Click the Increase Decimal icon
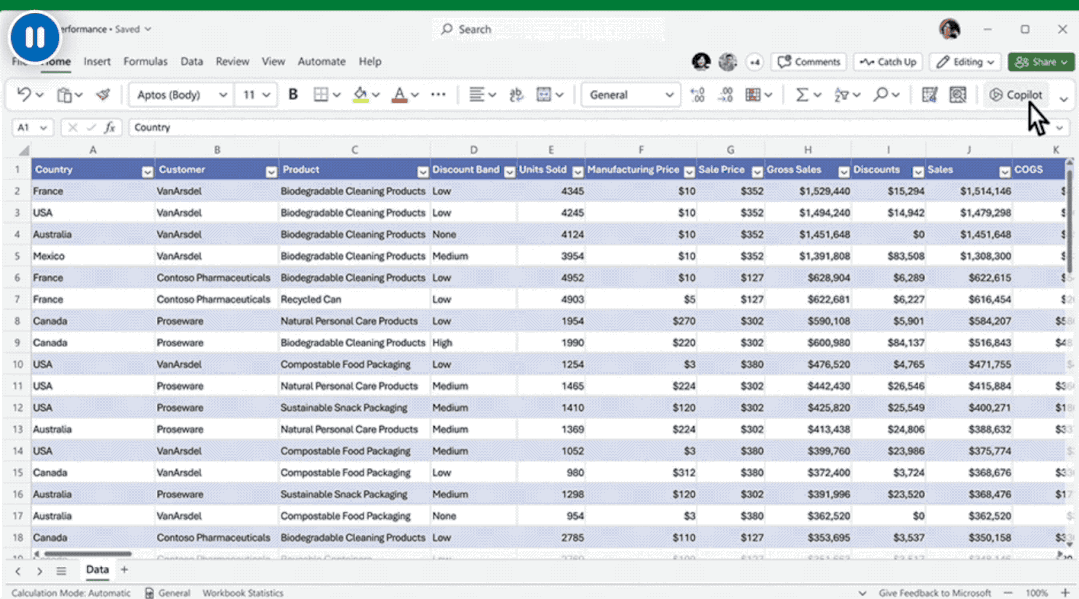The width and height of the screenshot is (1079, 599). coord(698,95)
